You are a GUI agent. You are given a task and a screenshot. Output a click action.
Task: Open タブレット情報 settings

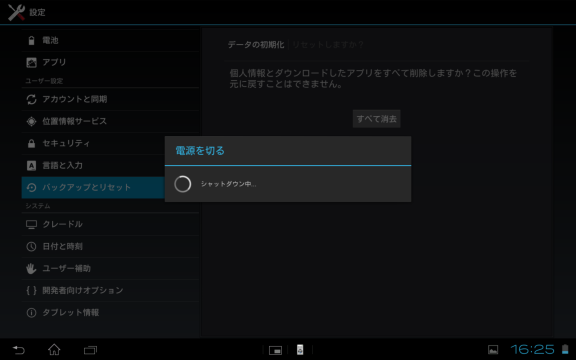coord(110,312)
